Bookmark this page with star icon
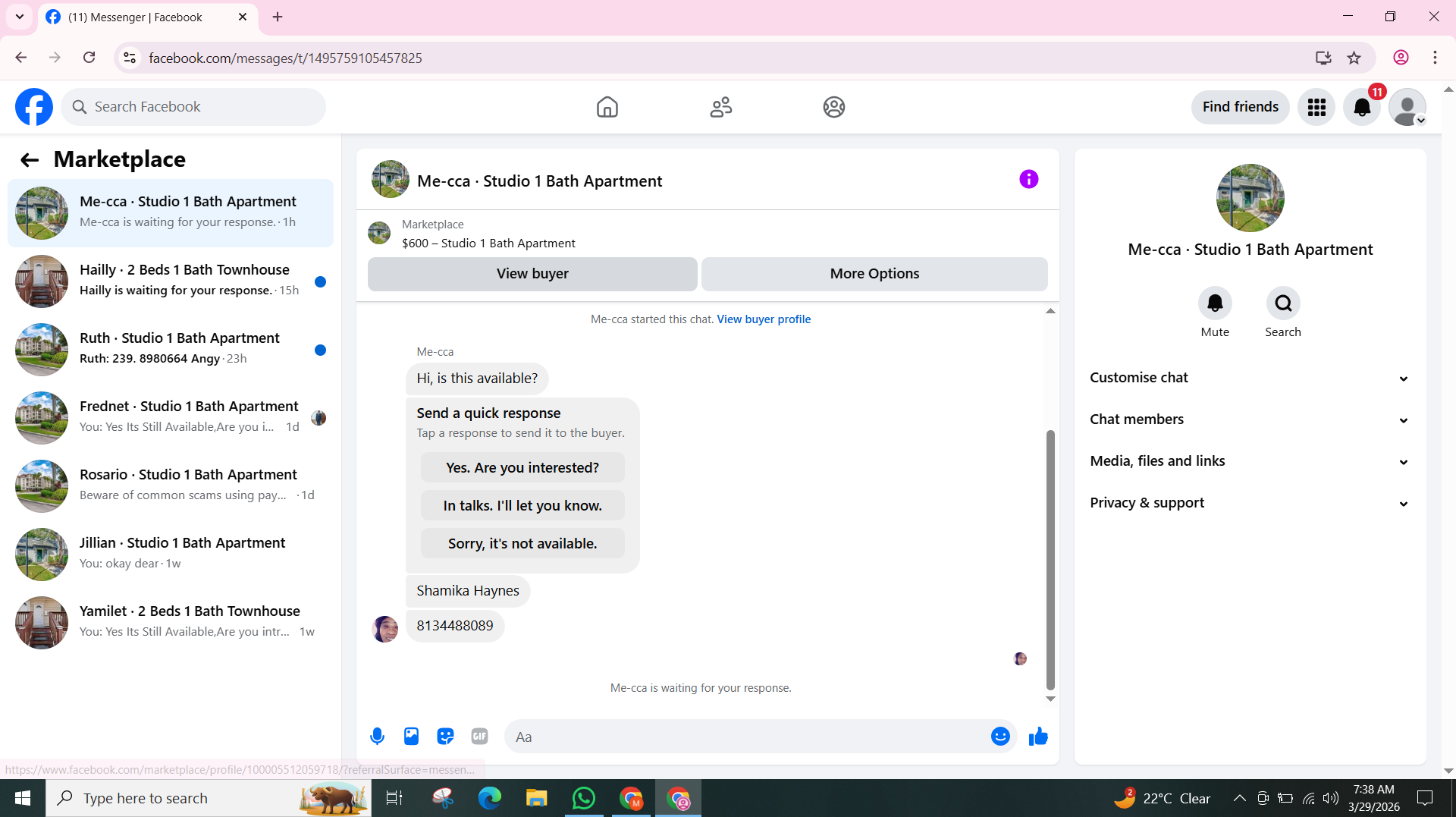 [1354, 58]
